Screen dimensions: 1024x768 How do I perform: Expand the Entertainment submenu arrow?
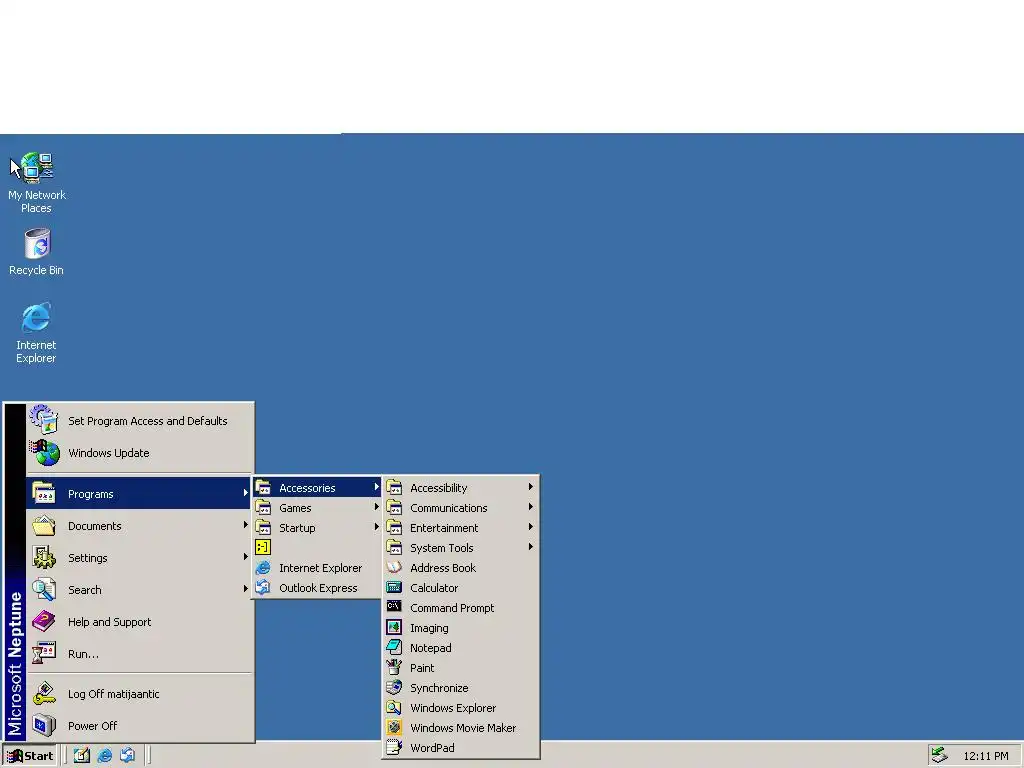point(531,527)
